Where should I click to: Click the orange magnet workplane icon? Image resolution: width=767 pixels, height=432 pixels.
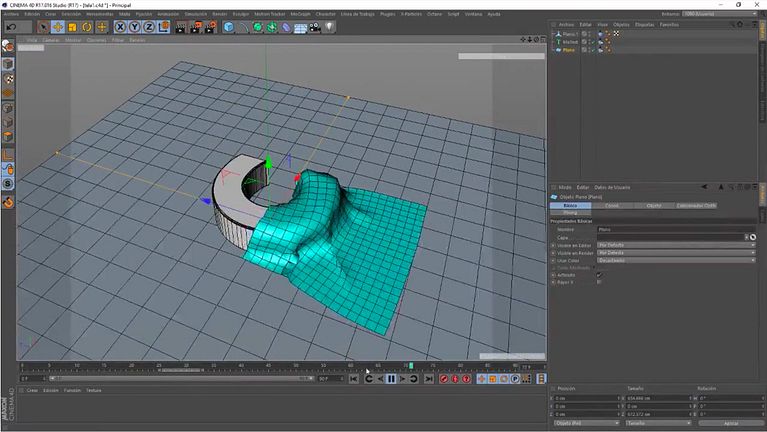pos(8,202)
